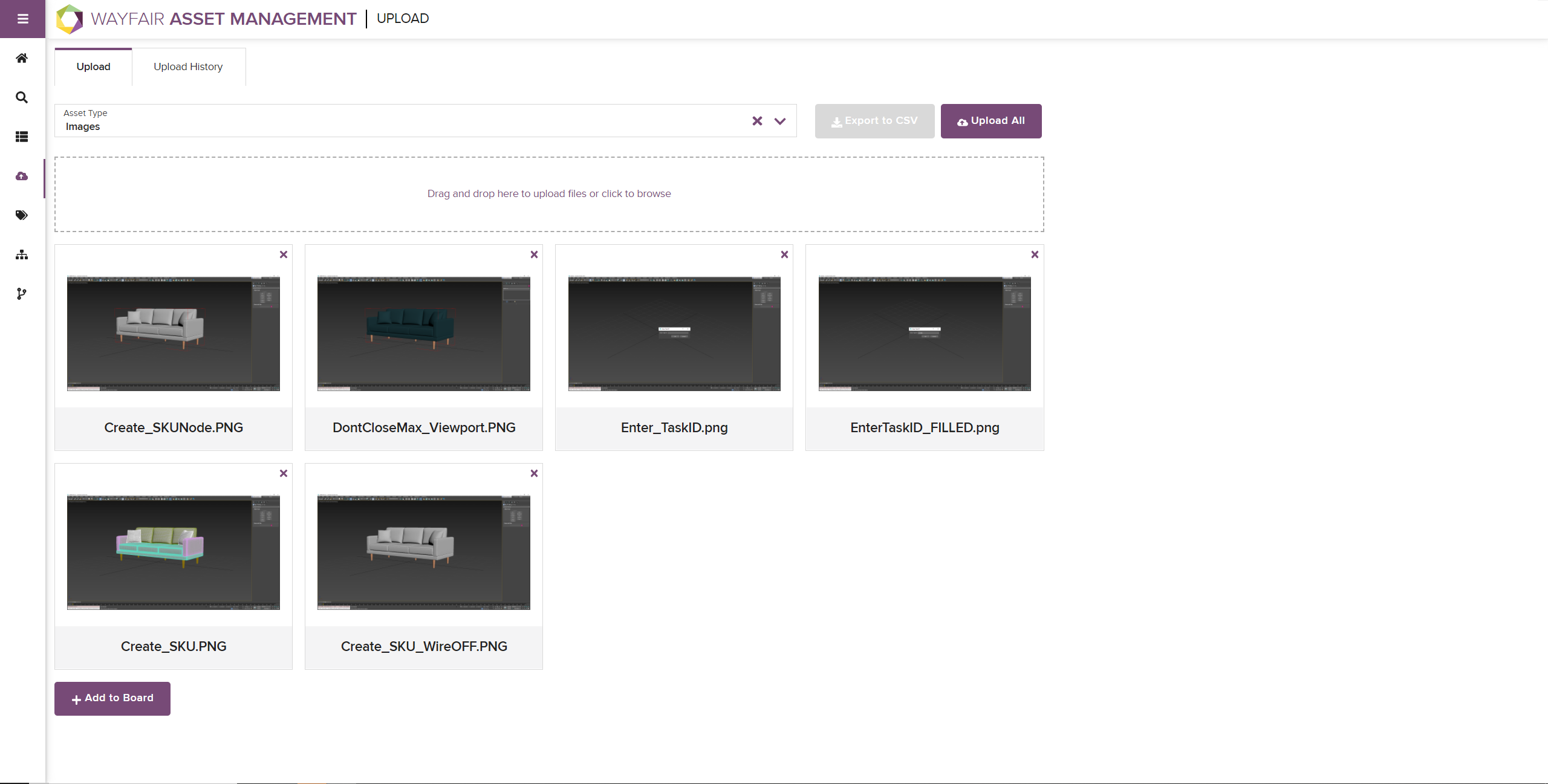Viewport: 1548px width, 784px height.
Task: Open the hamburger menu
Action: (22, 19)
